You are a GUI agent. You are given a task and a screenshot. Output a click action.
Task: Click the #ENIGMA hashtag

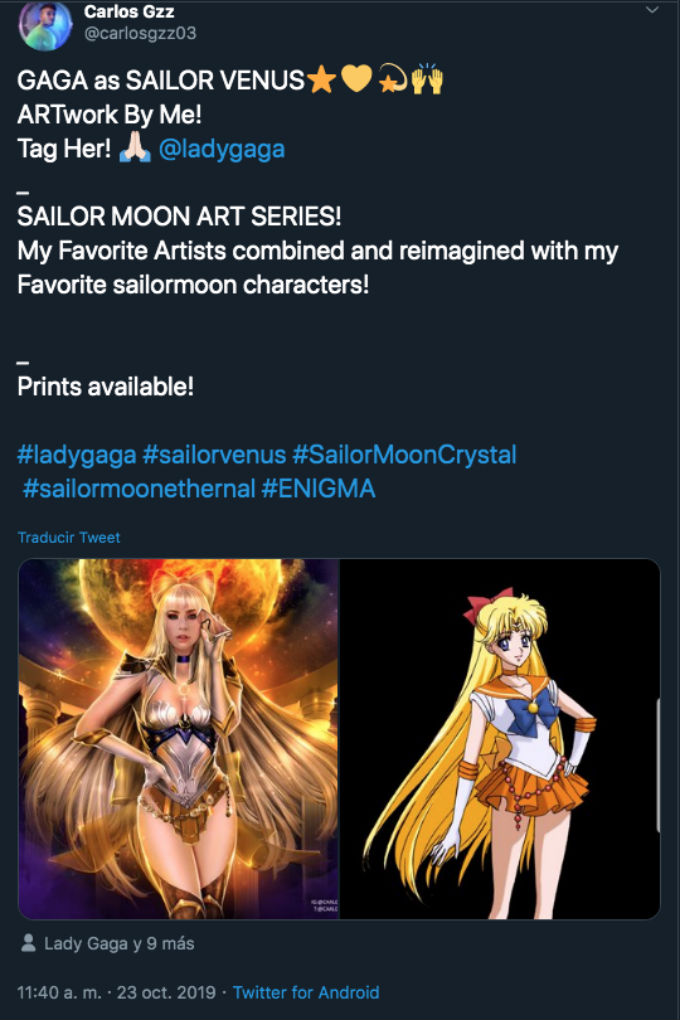[318, 489]
